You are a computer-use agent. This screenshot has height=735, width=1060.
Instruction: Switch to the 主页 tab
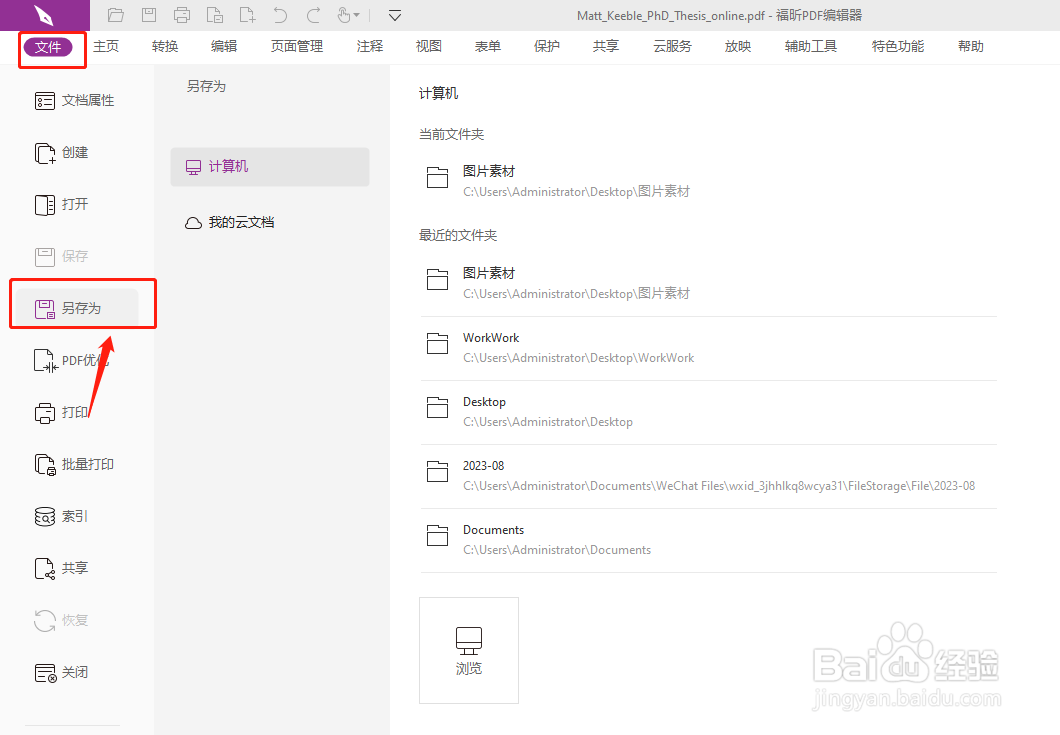(x=106, y=45)
